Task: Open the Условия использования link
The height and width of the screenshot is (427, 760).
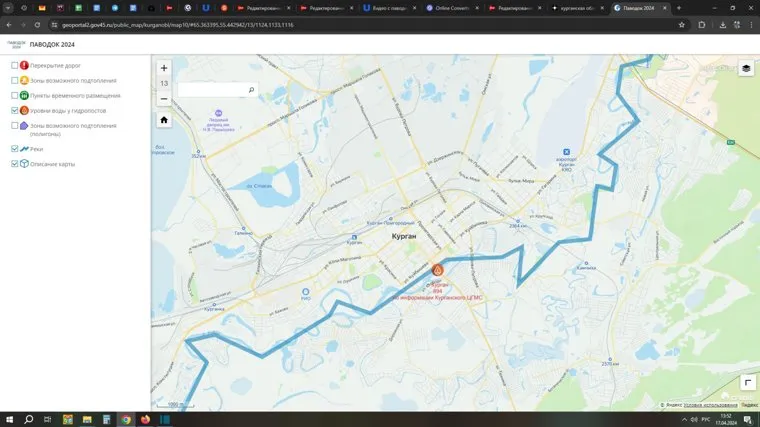Action: 710,405
